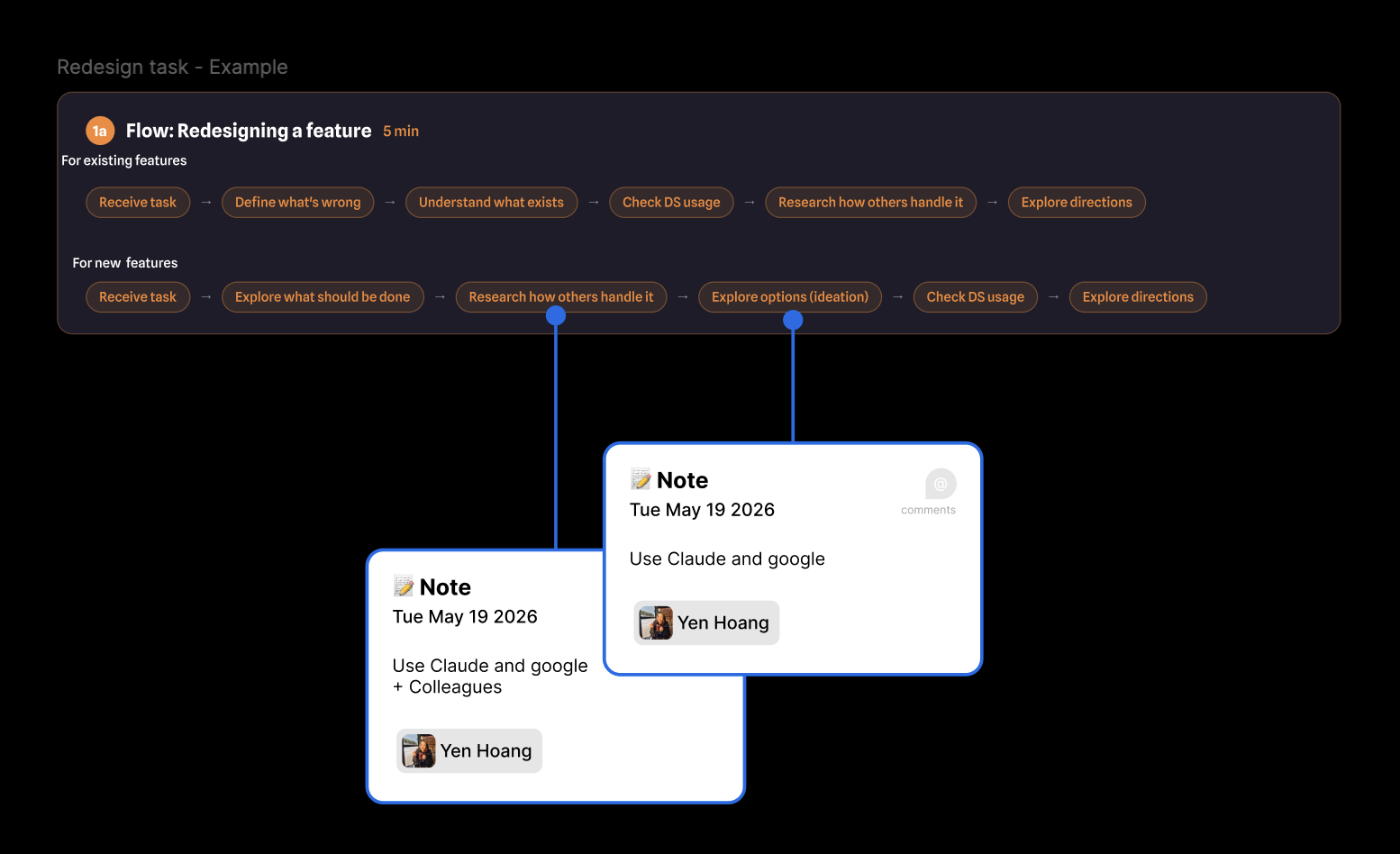Click the Tue May 19 2026 date in lower note
Image resolution: width=1400 pixels, height=854 pixels.
click(465, 617)
